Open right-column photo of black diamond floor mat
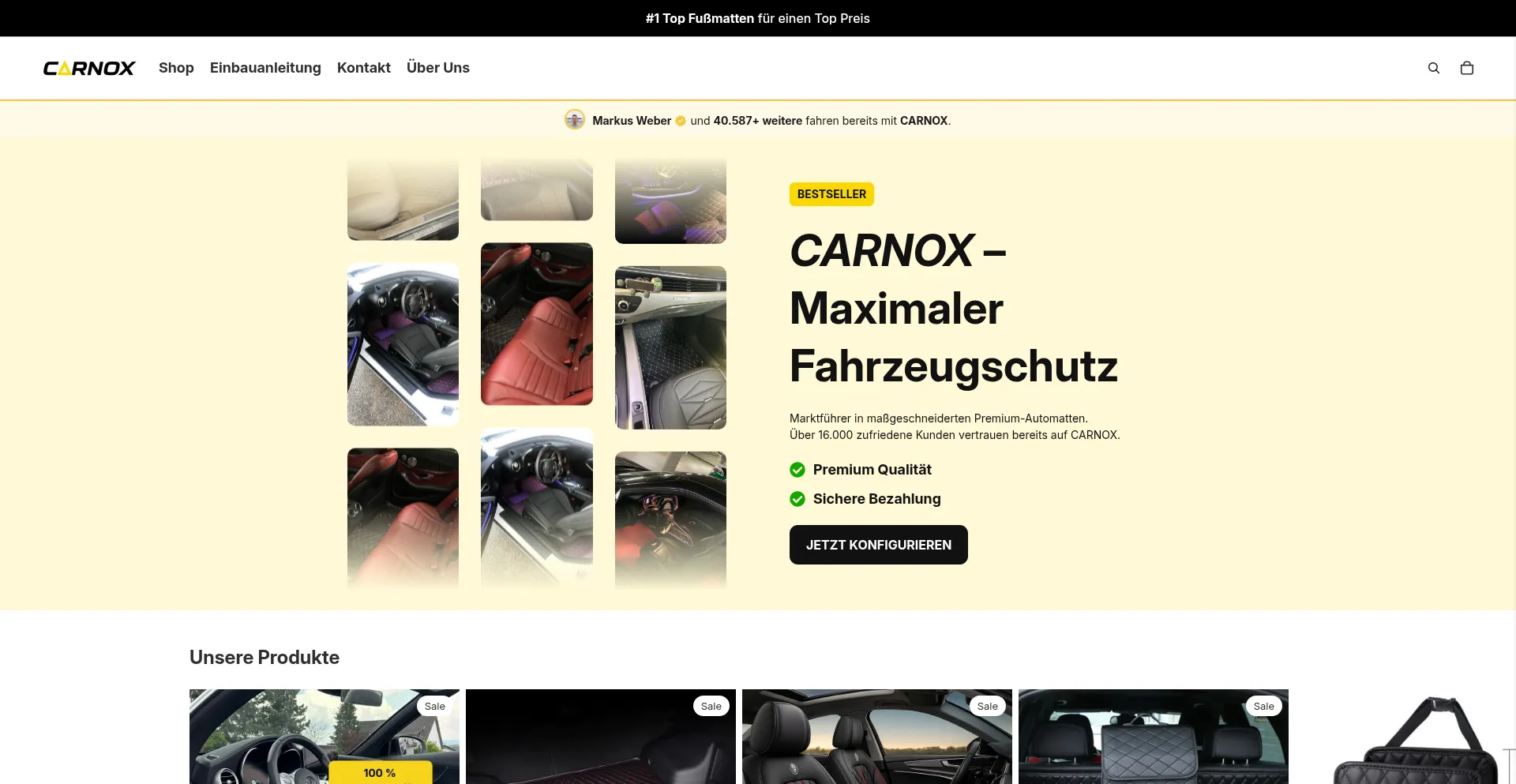1516x784 pixels. coord(670,347)
